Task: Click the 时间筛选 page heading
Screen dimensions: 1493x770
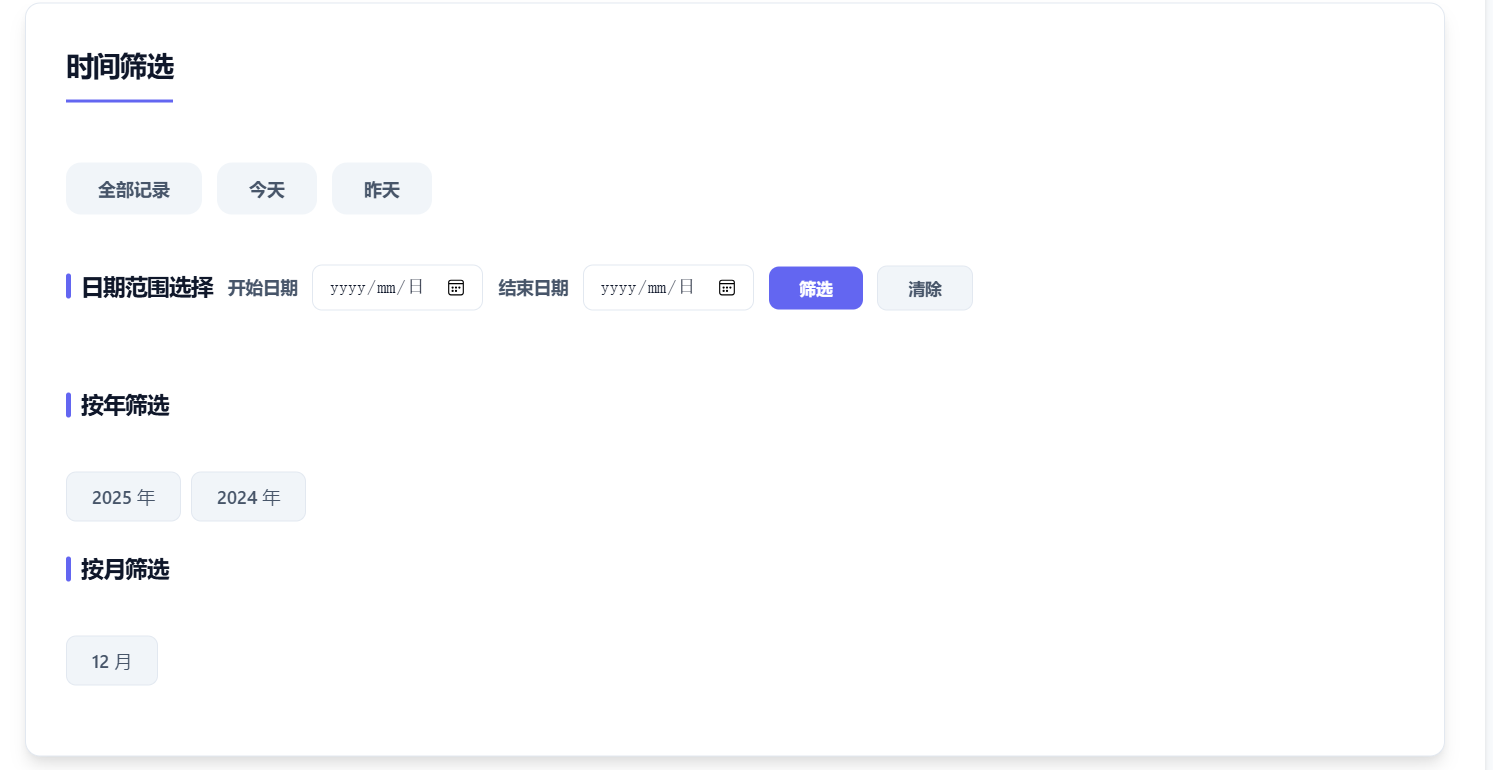Action: coord(119,67)
